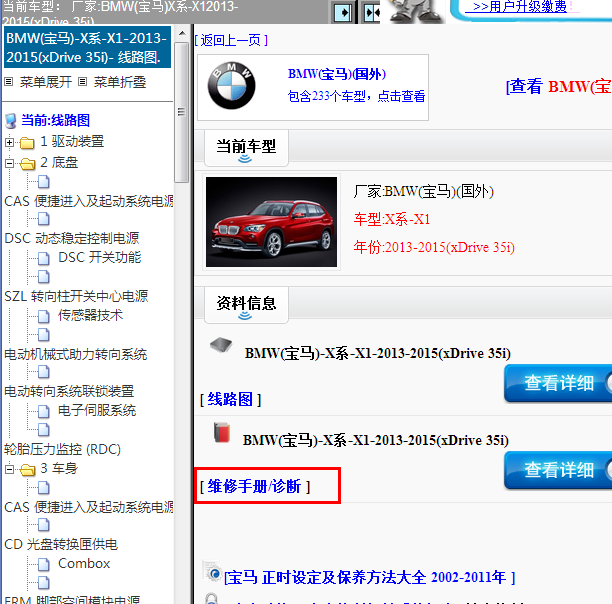Click 菜单折叠 to collapse all menus

click(119, 82)
